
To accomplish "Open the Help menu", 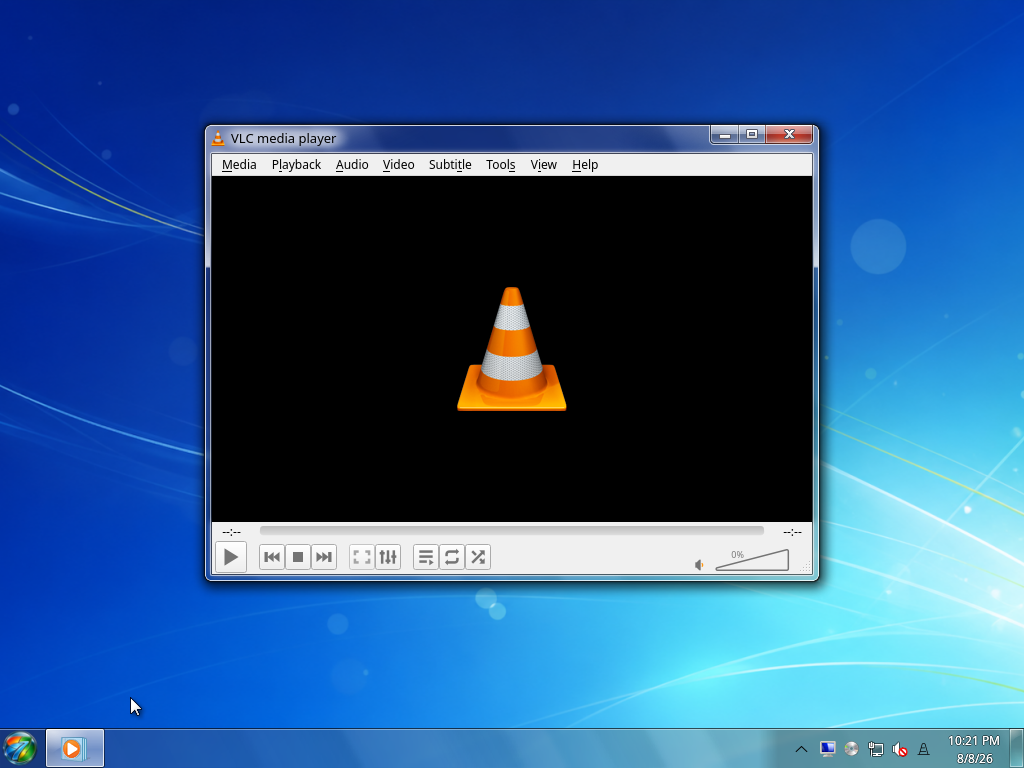I will [x=585, y=165].
